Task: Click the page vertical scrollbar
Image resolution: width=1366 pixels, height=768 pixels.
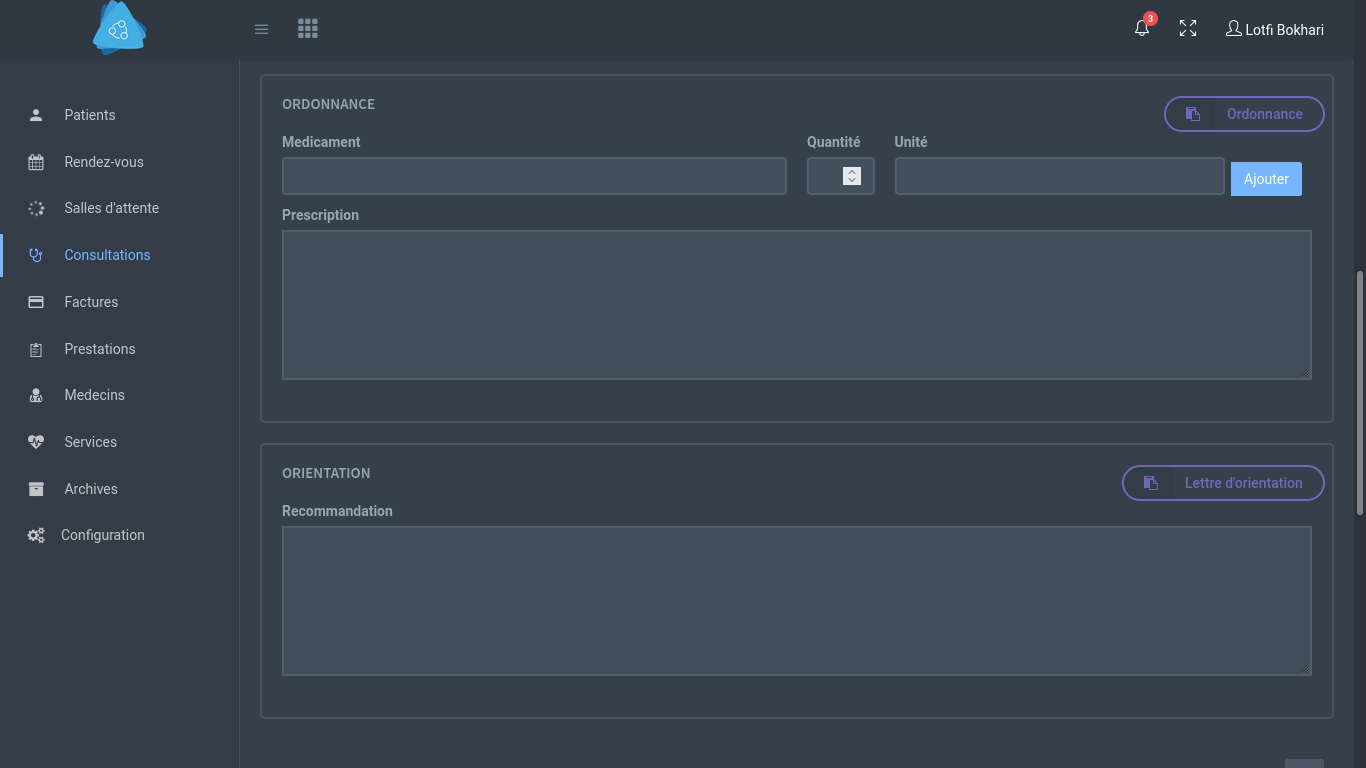Action: click(x=1360, y=393)
